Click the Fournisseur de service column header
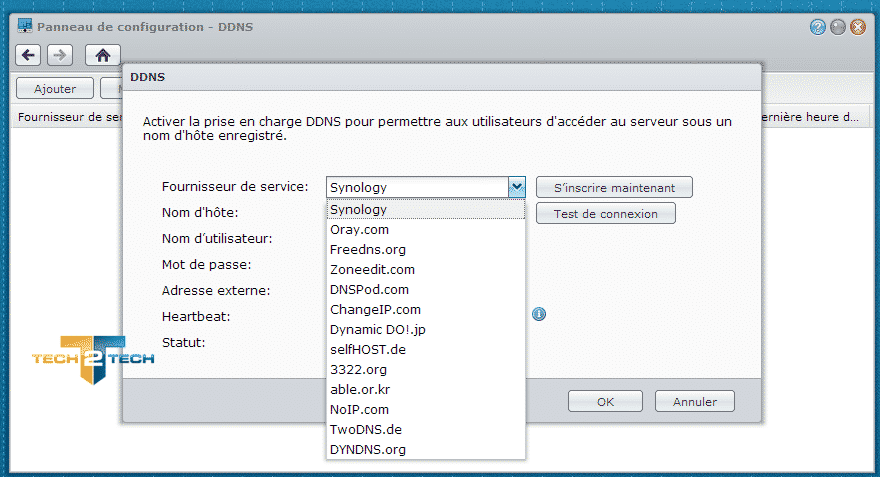Screen dimensions: 880x477 (x=69, y=117)
